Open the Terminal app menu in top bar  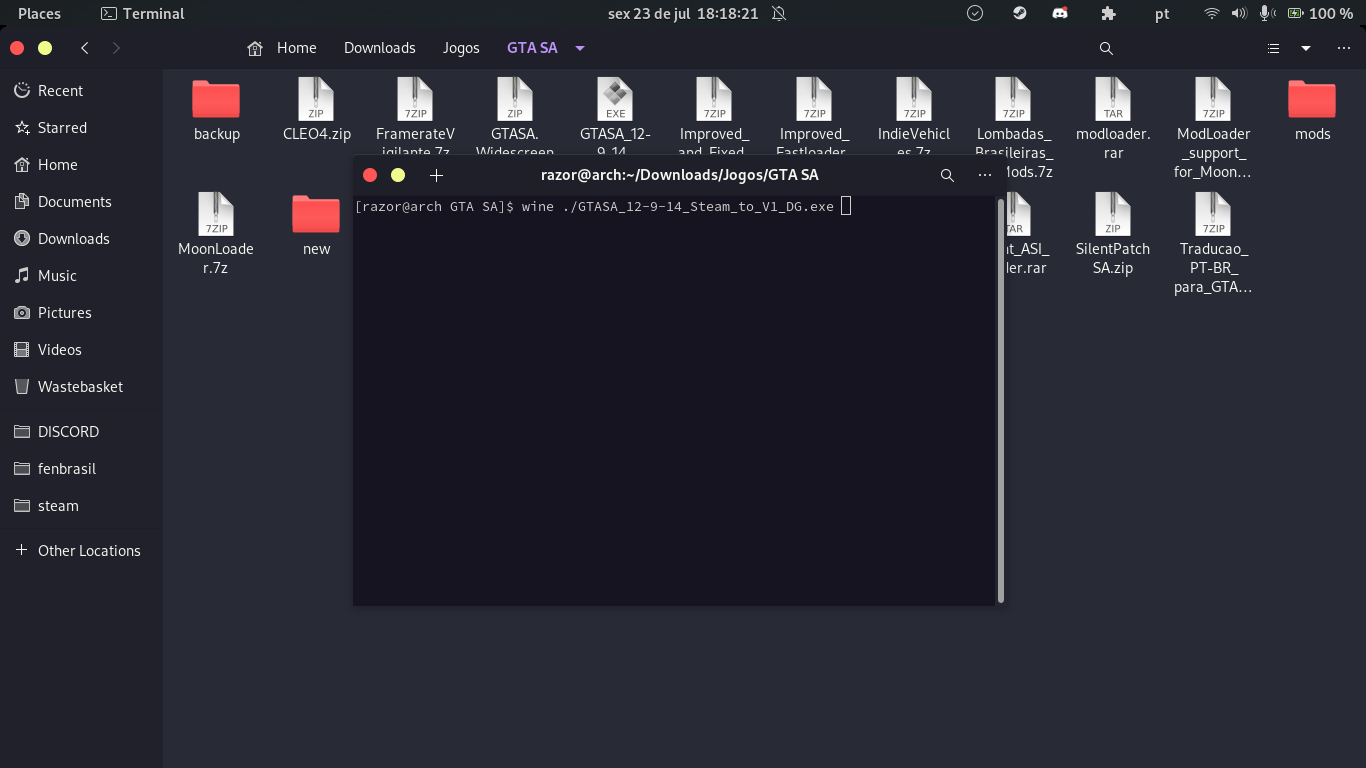click(143, 14)
